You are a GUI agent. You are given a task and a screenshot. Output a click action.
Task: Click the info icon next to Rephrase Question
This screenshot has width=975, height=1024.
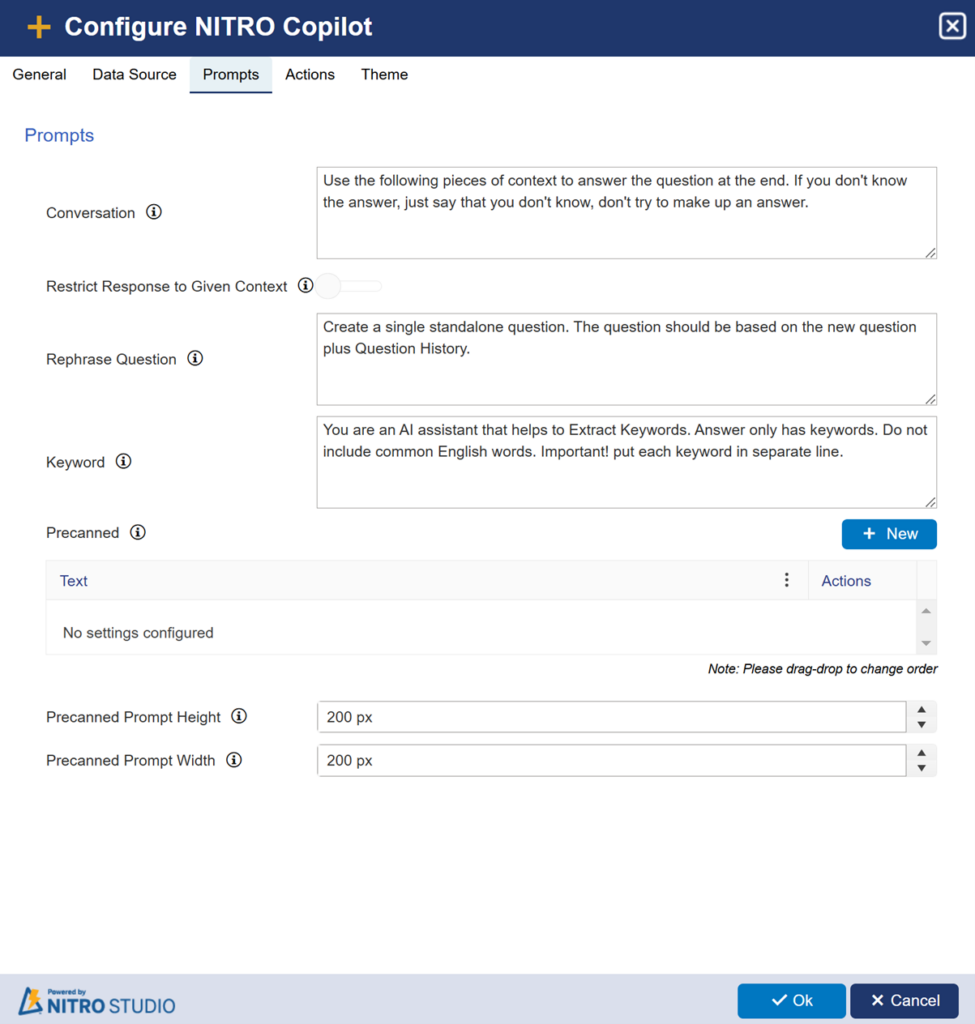pyautogui.click(x=195, y=359)
